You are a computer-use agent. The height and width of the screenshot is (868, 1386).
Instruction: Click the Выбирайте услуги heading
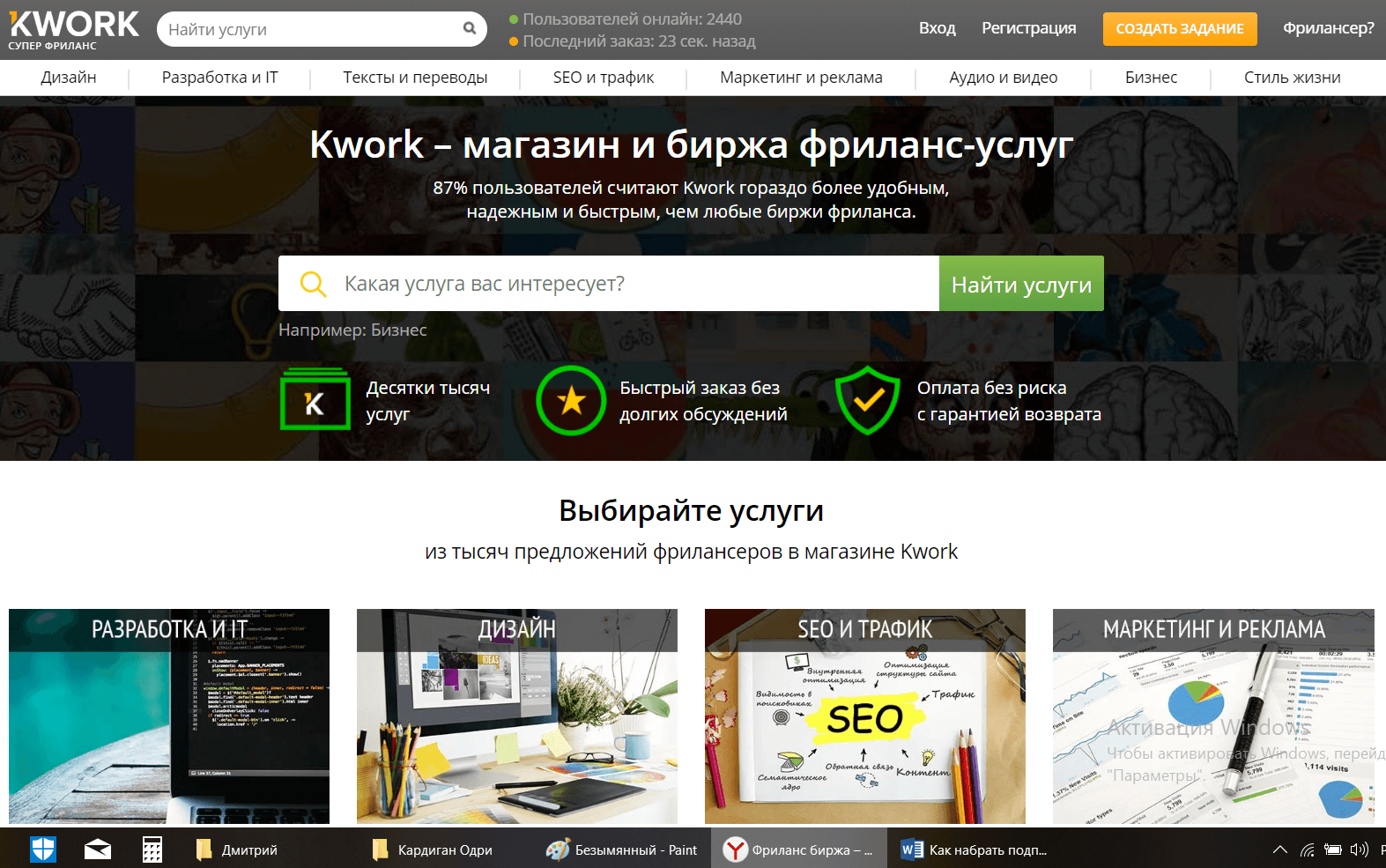click(x=692, y=510)
